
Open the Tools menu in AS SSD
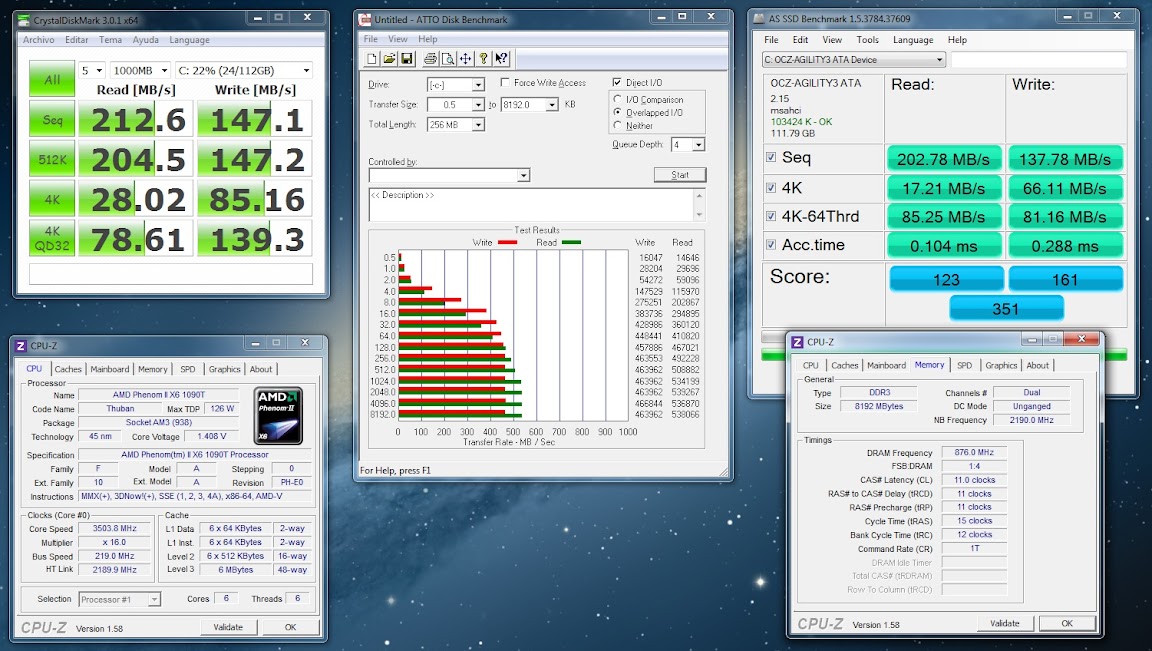pos(867,40)
